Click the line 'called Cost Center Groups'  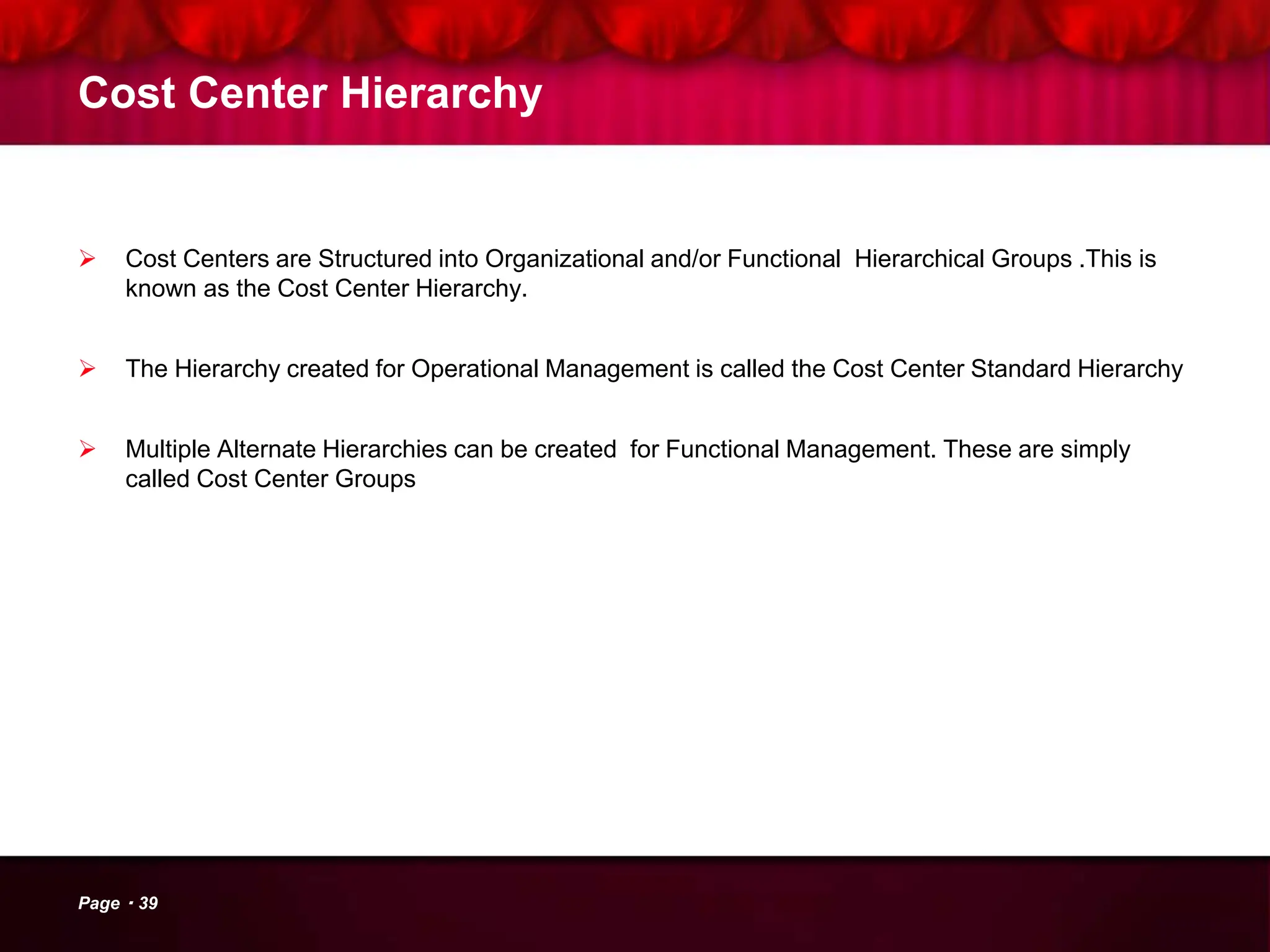[x=270, y=478]
